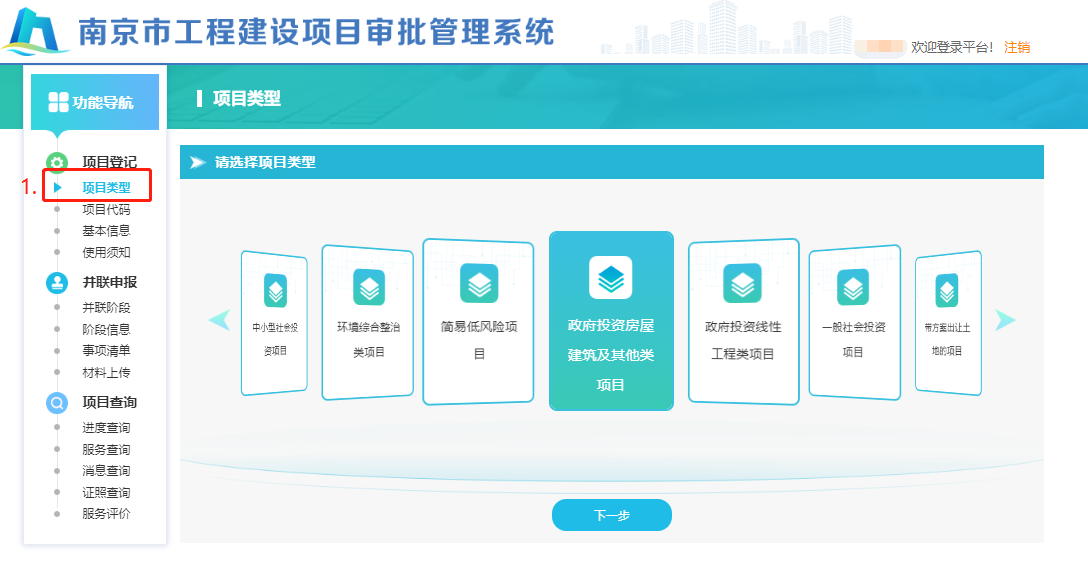
Task: Click the 下一步 button
Action: pyautogui.click(x=611, y=515)
